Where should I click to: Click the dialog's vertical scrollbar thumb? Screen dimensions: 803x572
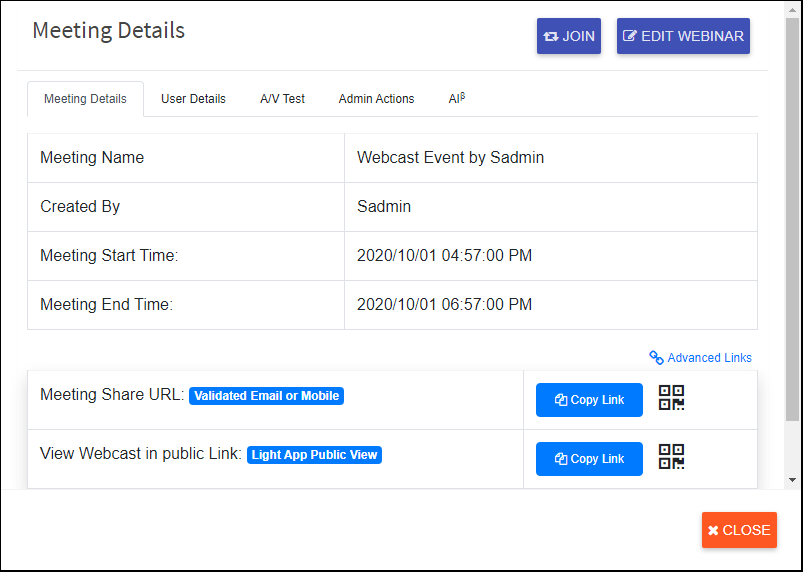click(792, 219)
